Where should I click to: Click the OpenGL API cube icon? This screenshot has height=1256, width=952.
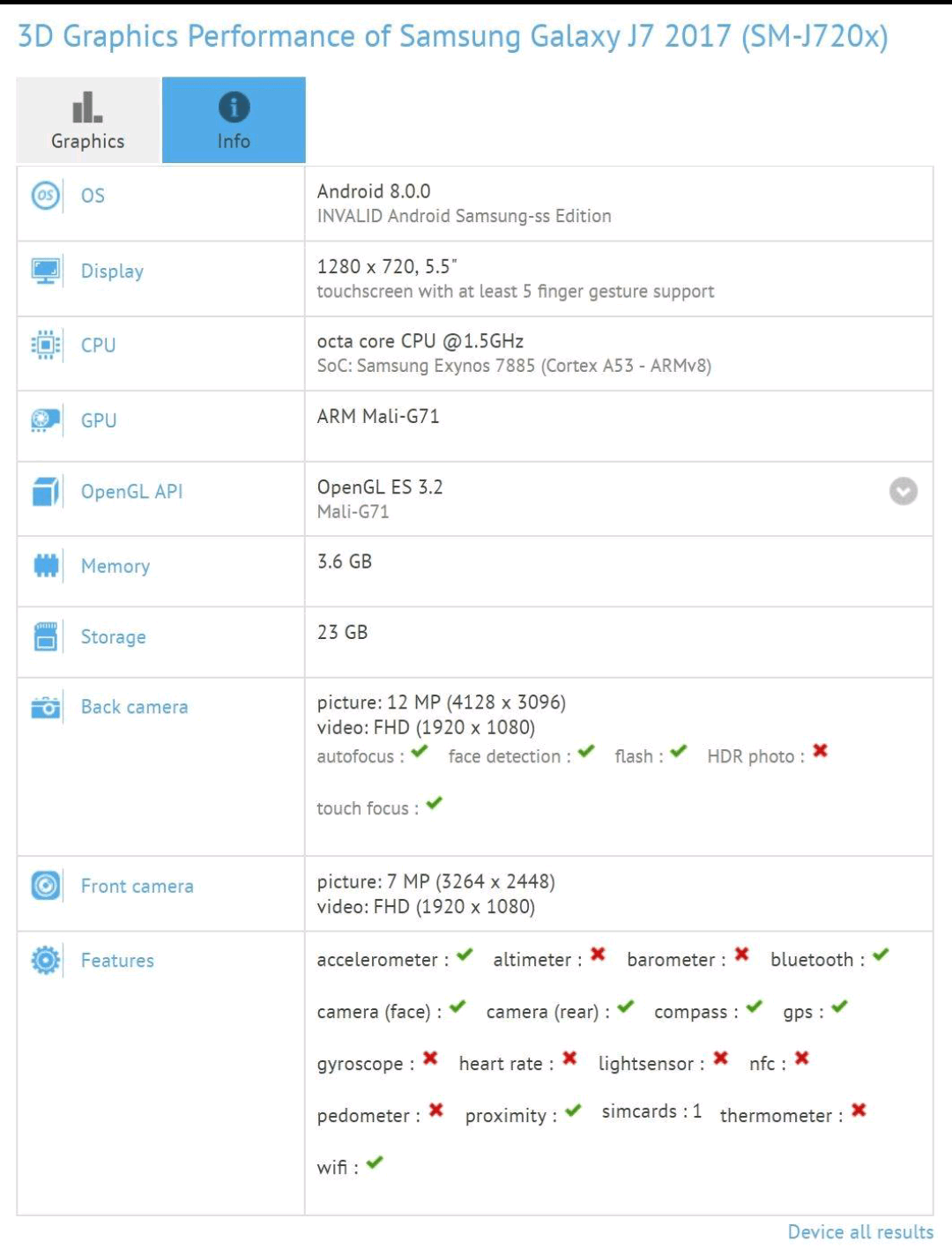(x=46, y=492)
